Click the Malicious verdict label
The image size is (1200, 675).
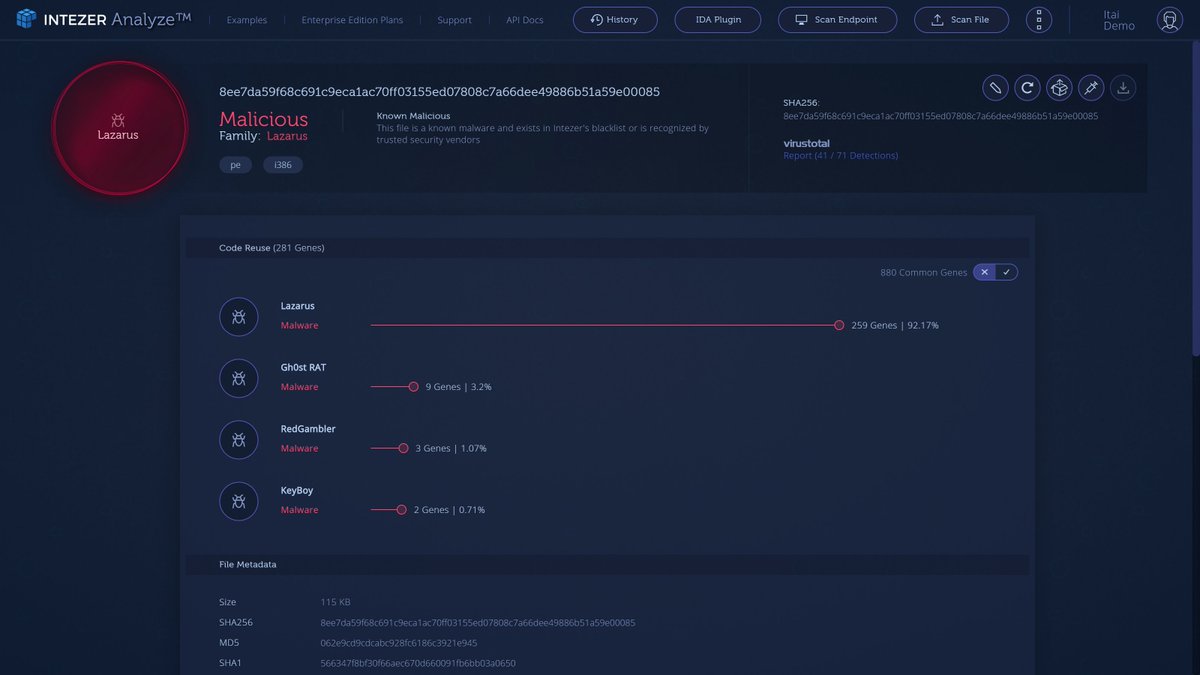click(264, 118)
